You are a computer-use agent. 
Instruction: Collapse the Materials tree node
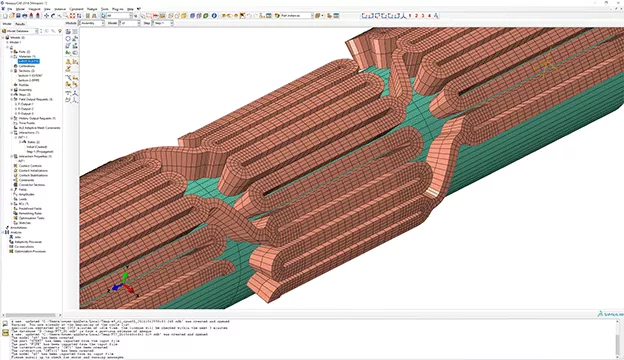12,56
